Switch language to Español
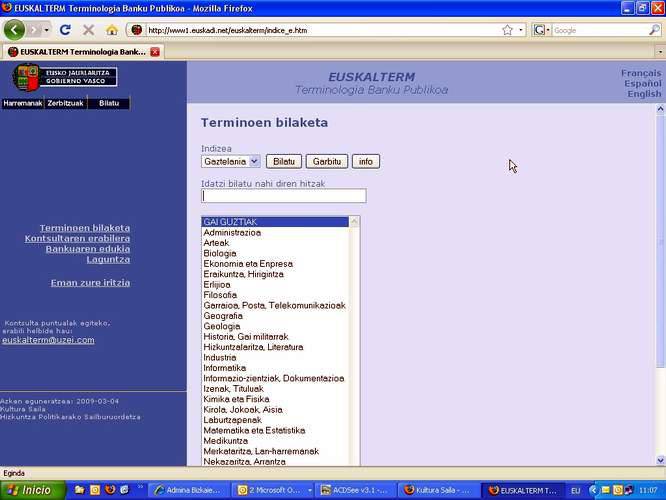Viewport: 666px width, 500px height. pyautogui.click(x=643, y=83)
